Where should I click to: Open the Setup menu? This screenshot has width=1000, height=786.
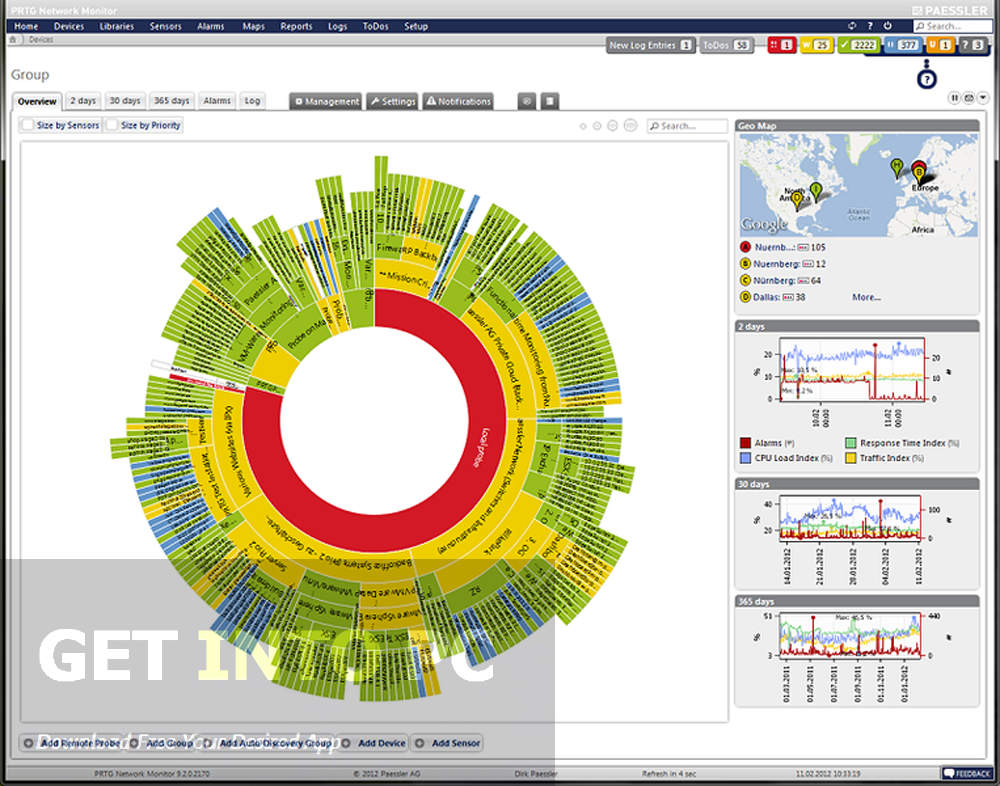point(416,26)
